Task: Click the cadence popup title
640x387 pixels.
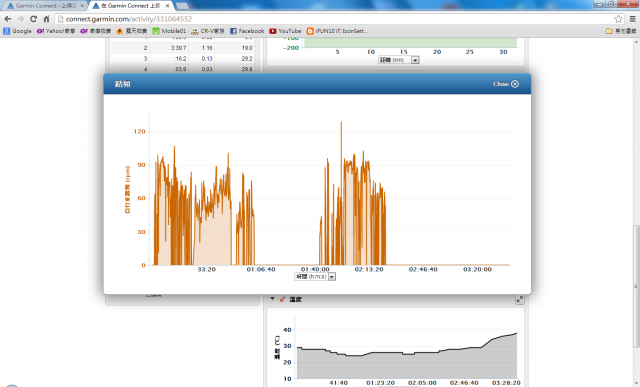Action: (x=122, y=84)
